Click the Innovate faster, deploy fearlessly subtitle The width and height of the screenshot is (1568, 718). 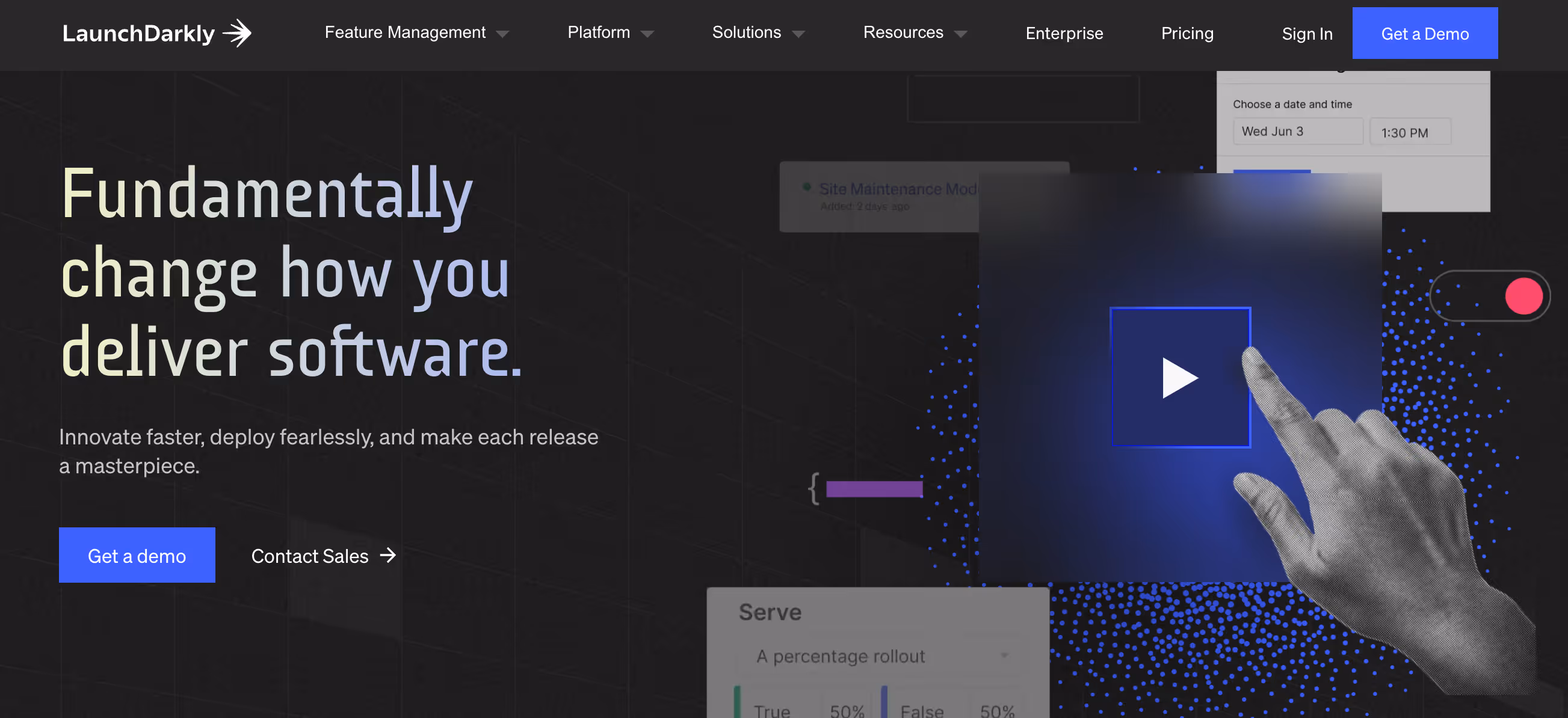(x=329, y=451)
